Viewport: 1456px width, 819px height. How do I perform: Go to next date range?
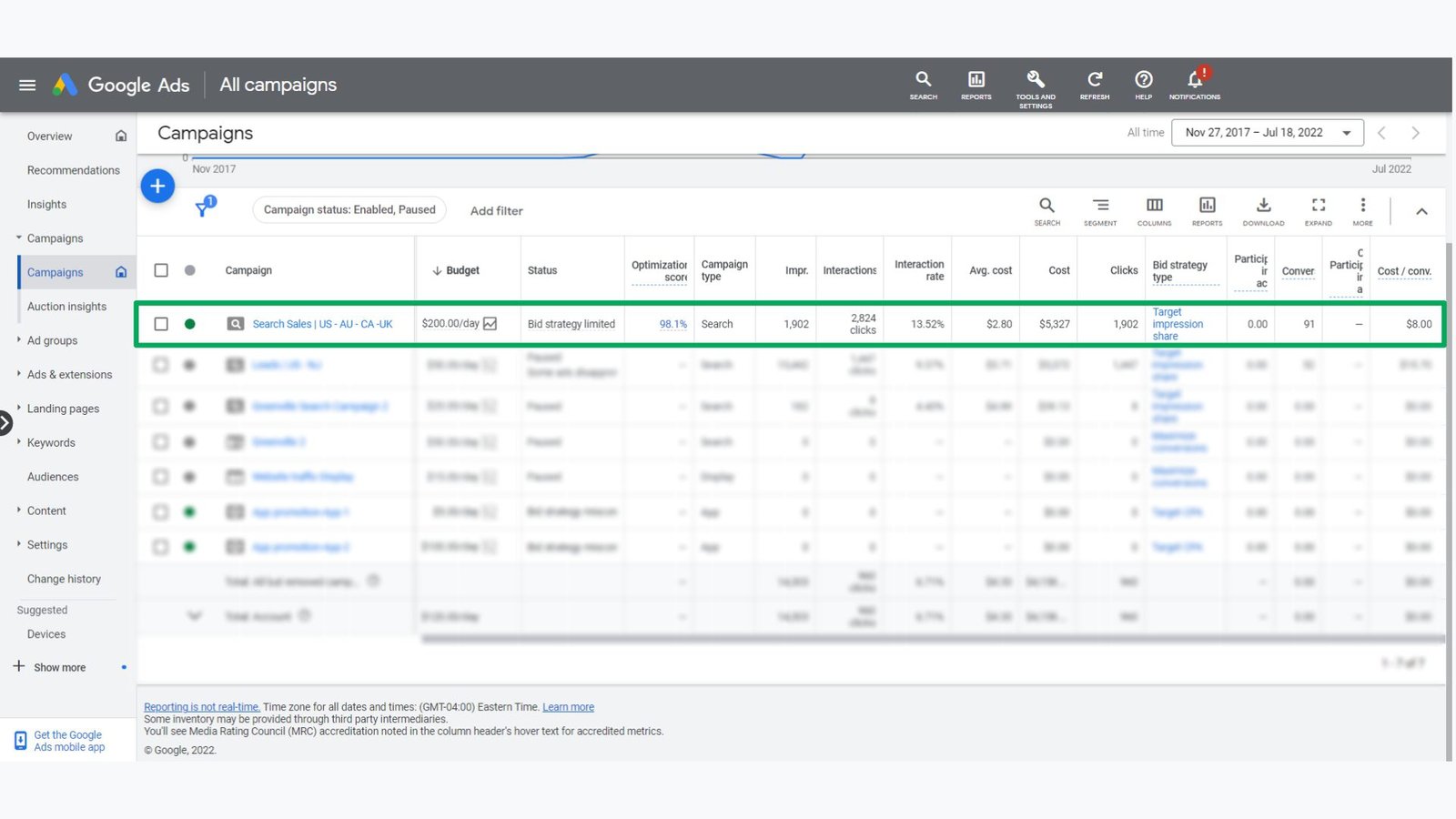point(1415,133)
